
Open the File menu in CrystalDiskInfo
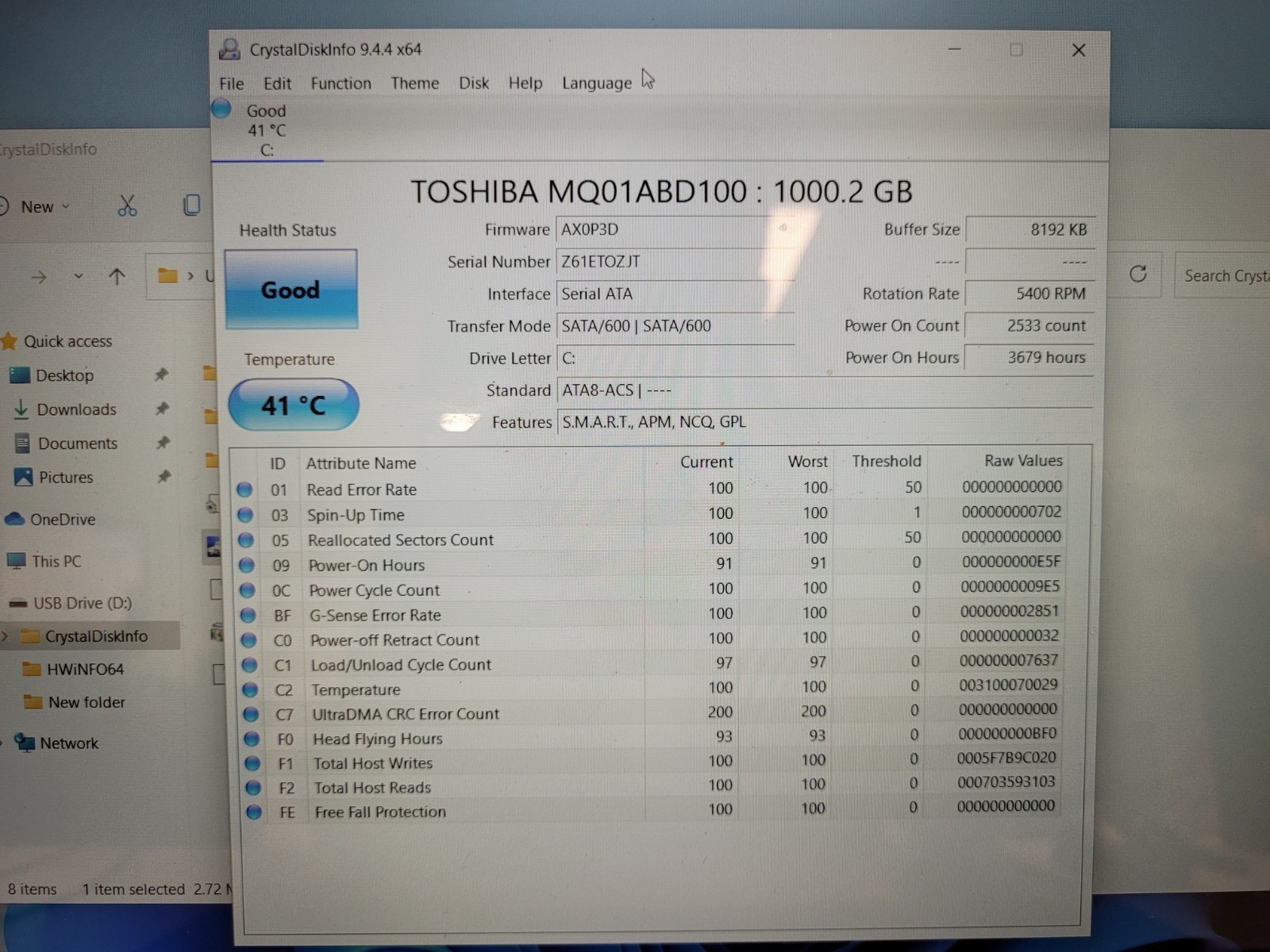[232, 83]
